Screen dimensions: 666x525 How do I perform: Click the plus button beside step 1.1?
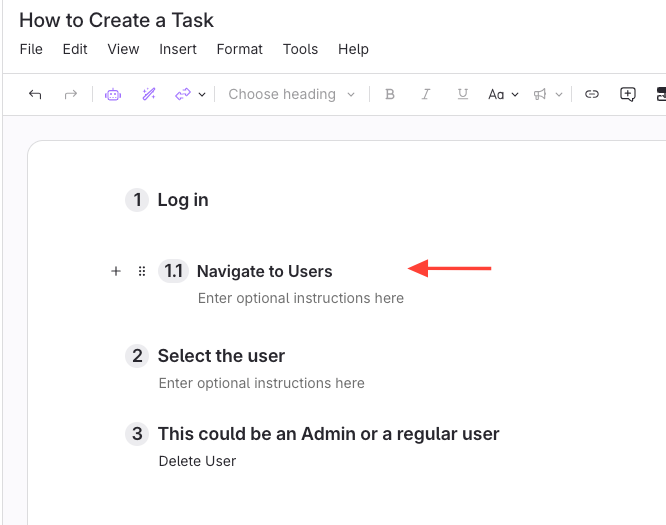[x=116, y=271]
